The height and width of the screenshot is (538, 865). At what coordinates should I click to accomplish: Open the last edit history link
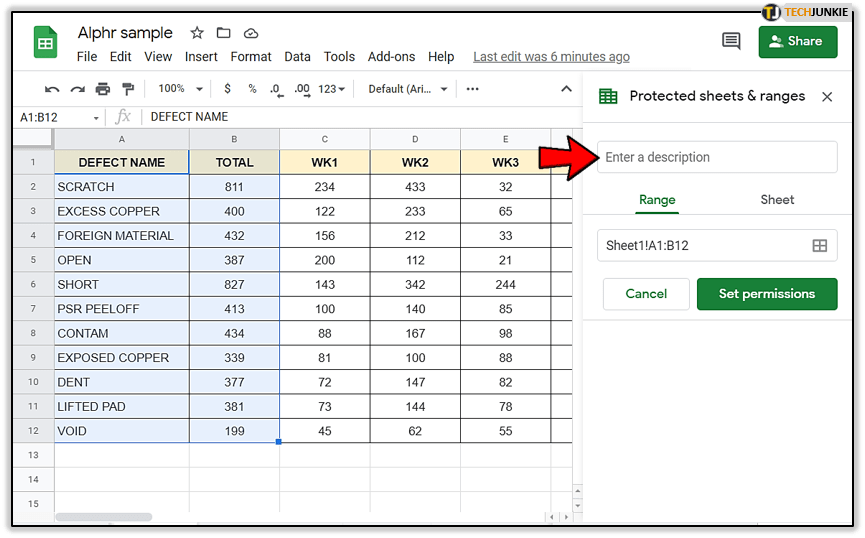tap(551, 57)
